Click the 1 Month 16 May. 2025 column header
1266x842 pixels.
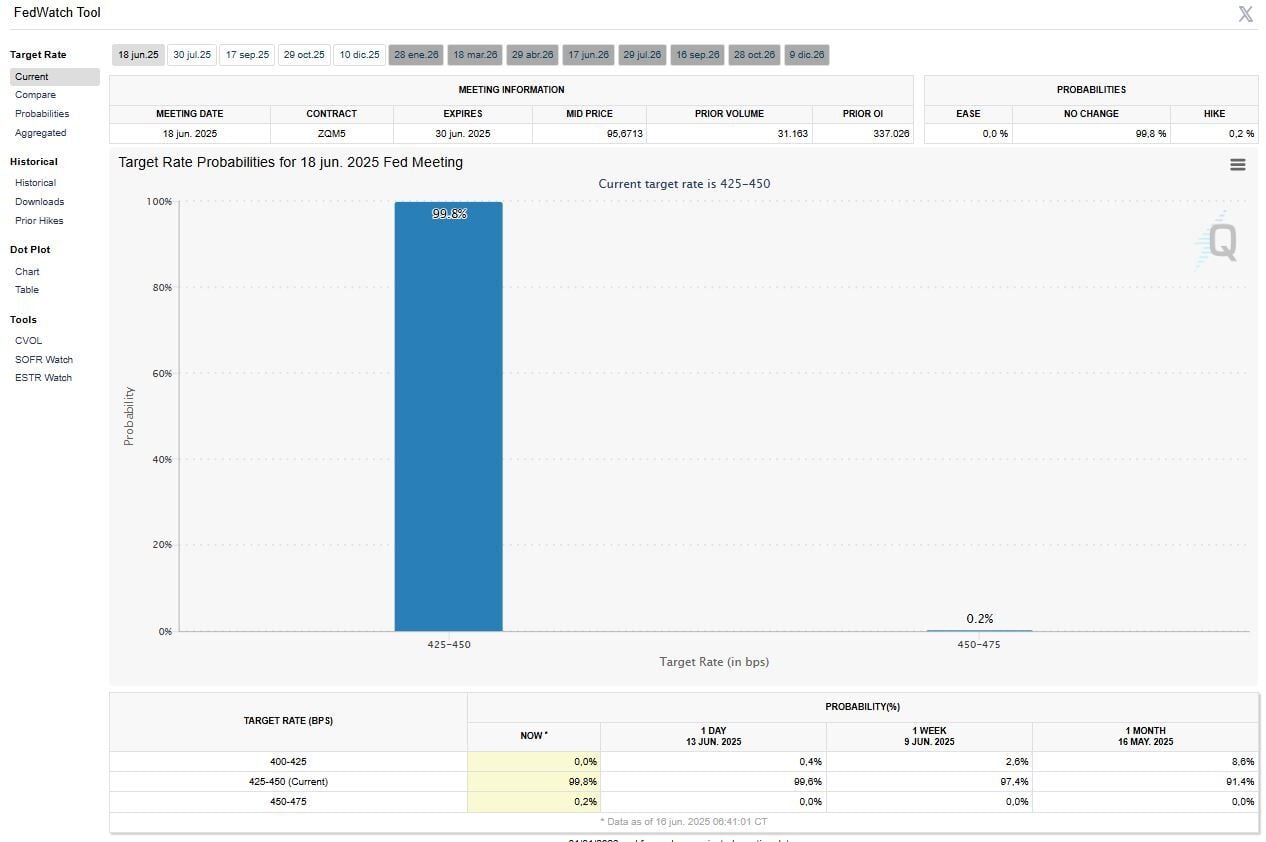pos(1145,736)
